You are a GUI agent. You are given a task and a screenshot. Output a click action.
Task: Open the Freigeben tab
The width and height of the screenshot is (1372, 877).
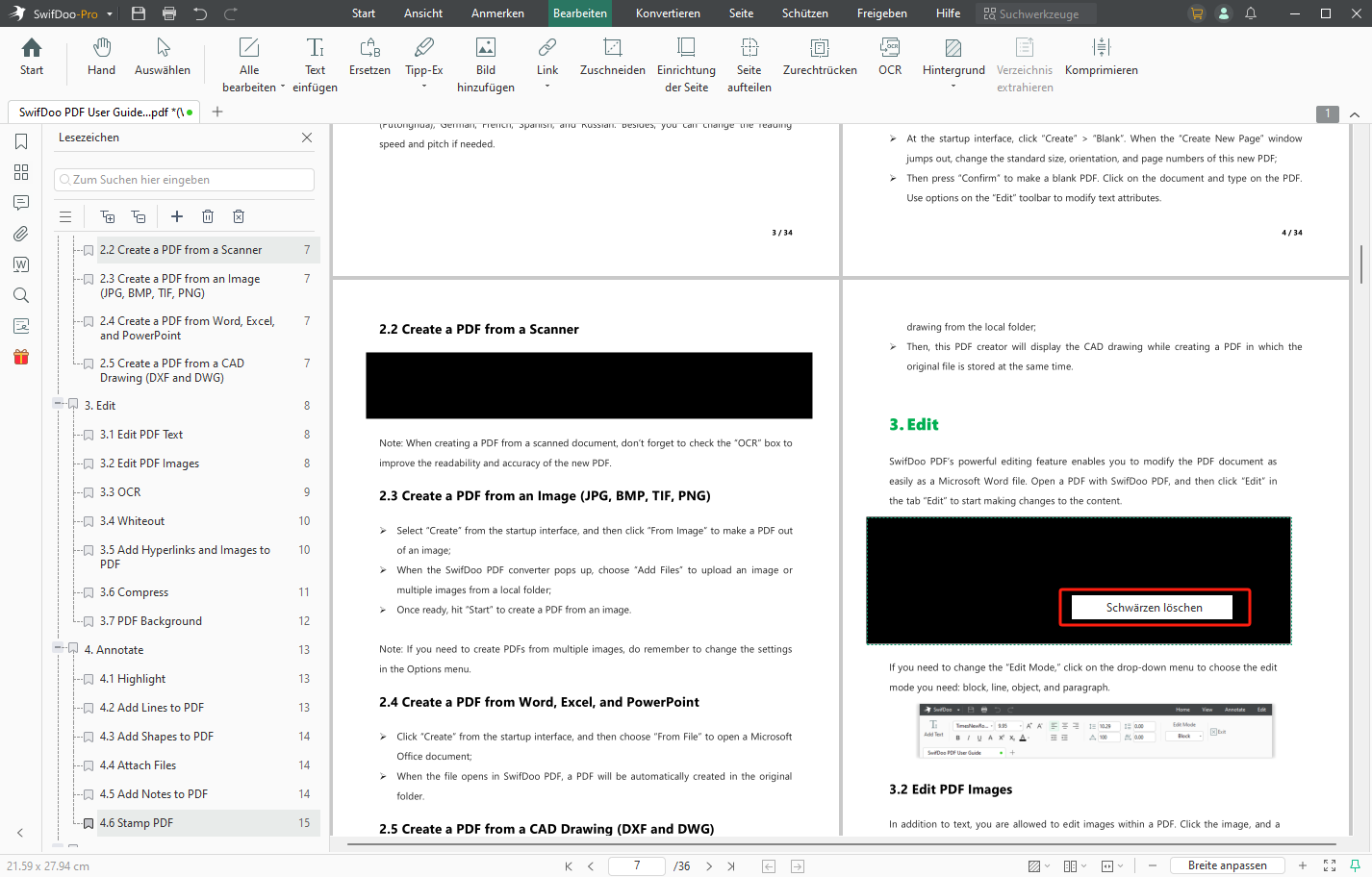click(x=882, y=13)
